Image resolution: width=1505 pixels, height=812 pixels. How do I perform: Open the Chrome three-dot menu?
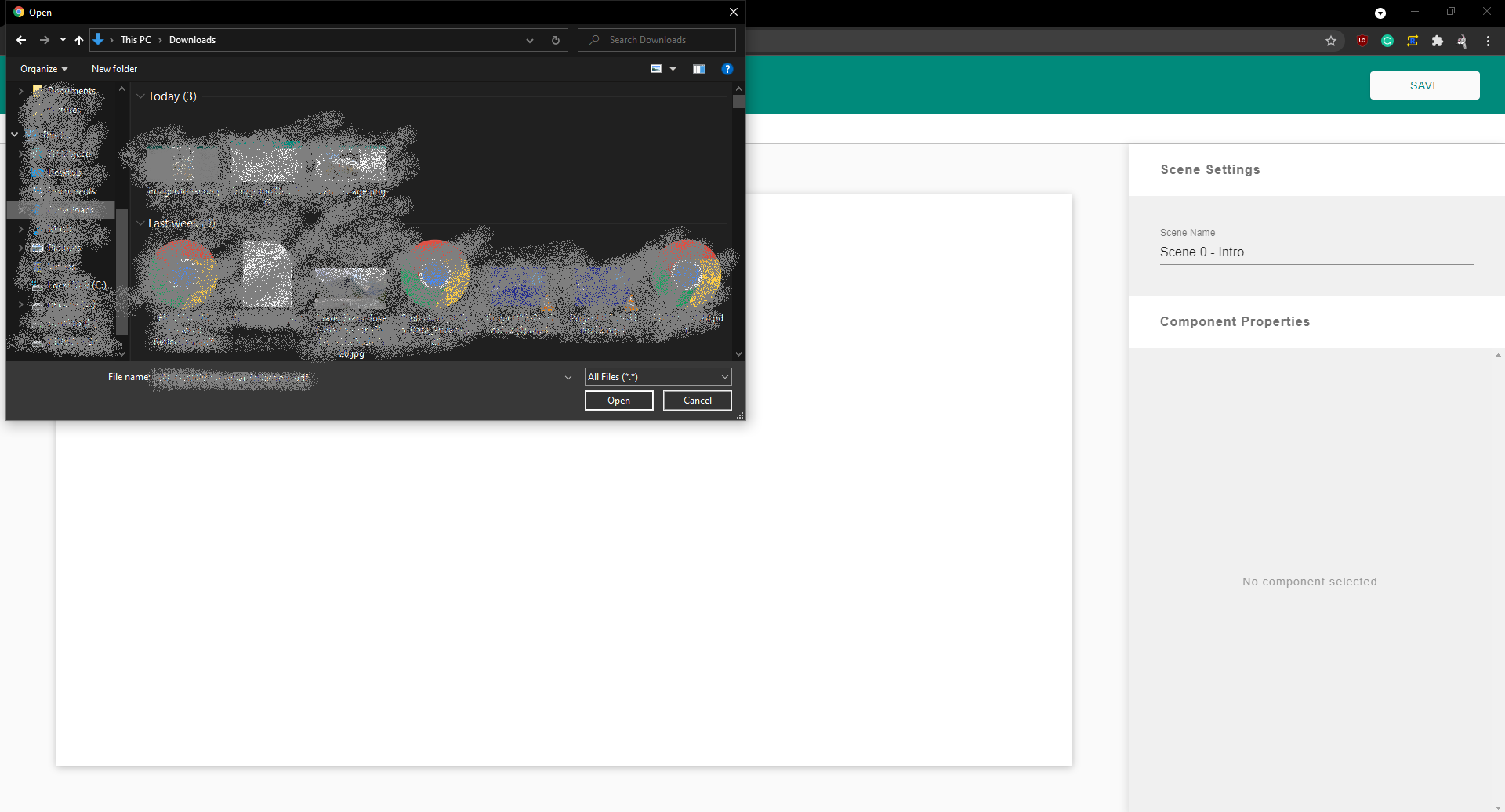point(1488,41)
